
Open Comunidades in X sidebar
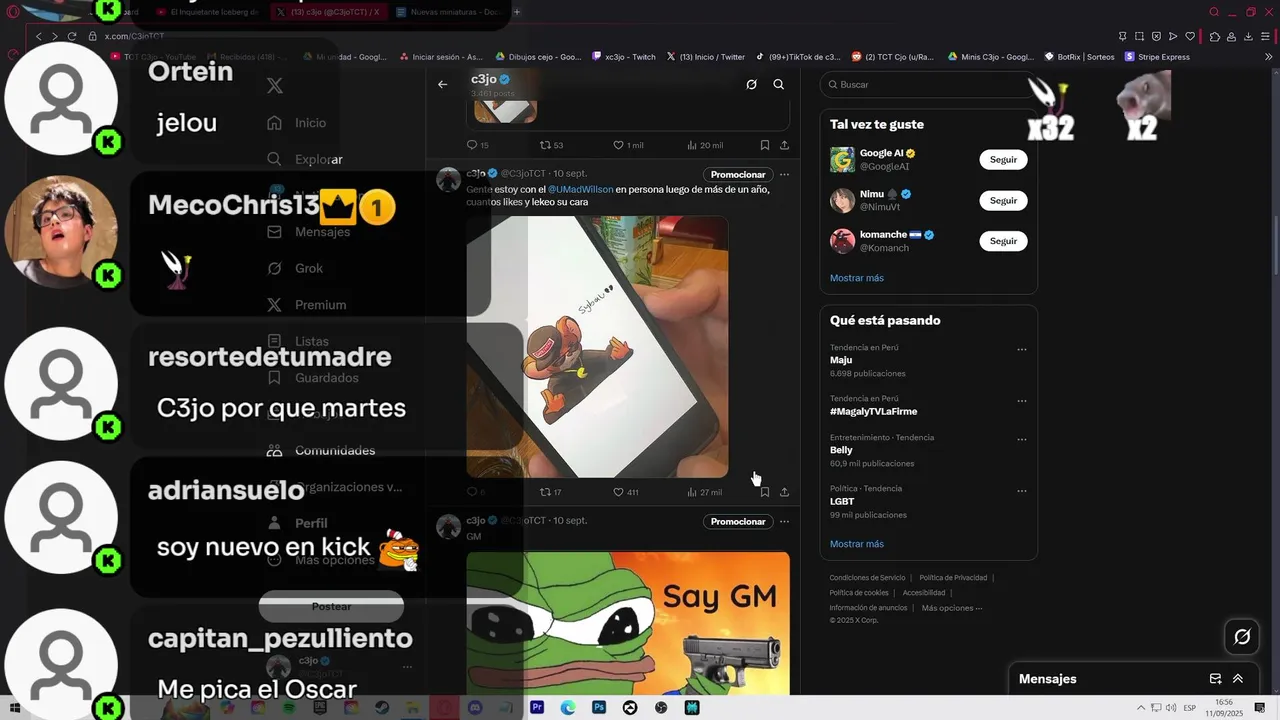pyautogui.click(x=320, y=451)
